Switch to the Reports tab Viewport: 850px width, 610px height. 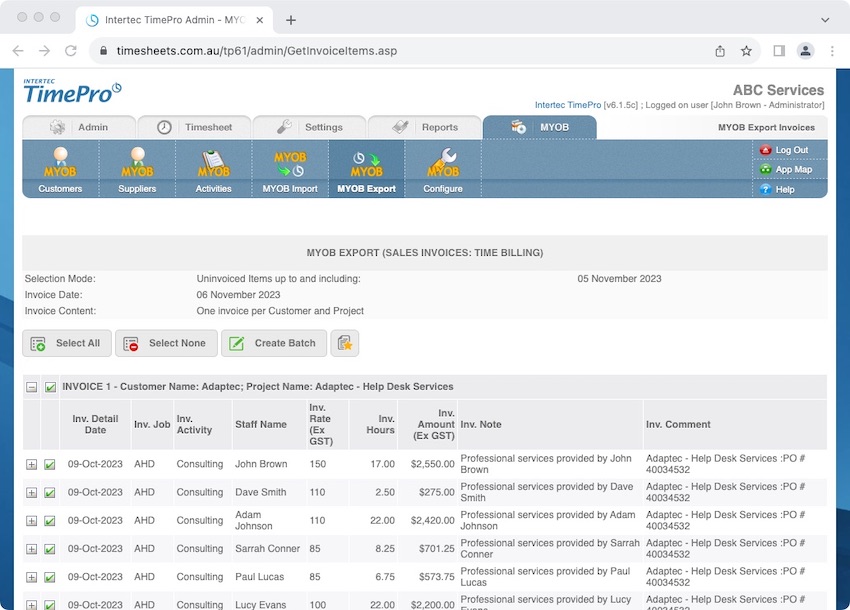pos(424,127)
